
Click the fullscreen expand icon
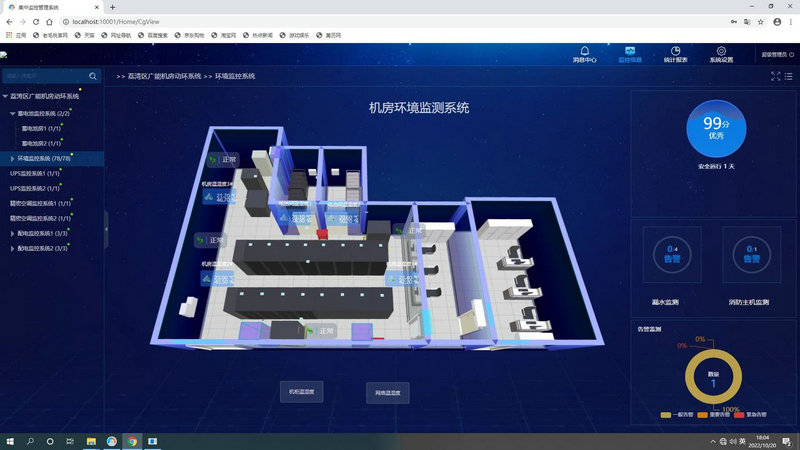point(776,76)
